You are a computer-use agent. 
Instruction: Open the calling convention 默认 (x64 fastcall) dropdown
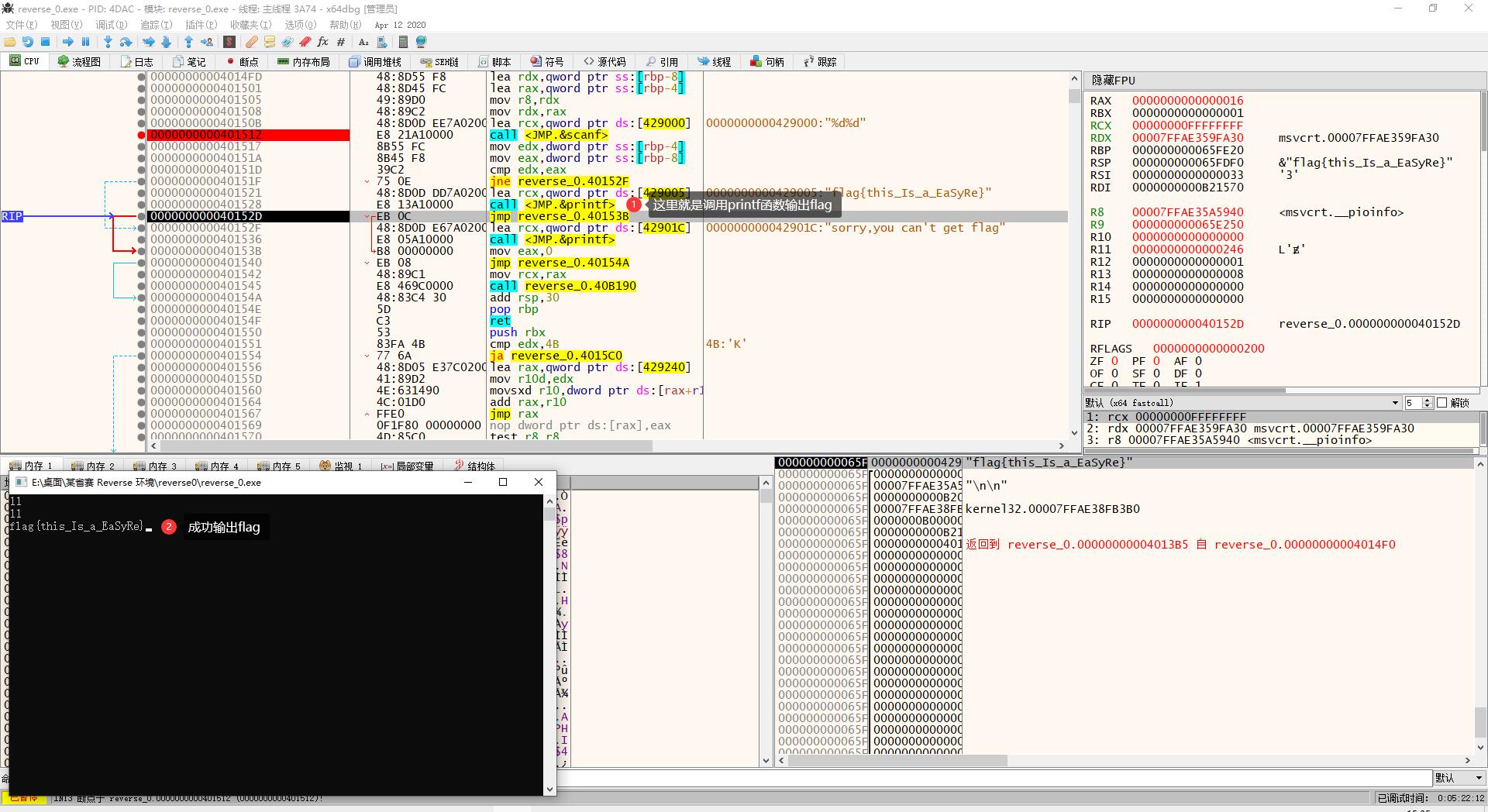pos(1242,403)
